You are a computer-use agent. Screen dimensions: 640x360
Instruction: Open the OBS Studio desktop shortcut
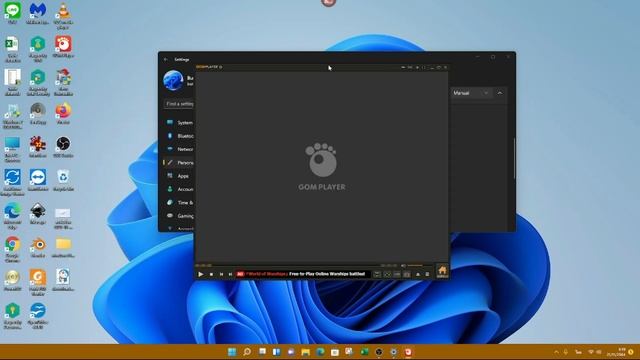tap(63, 147)
